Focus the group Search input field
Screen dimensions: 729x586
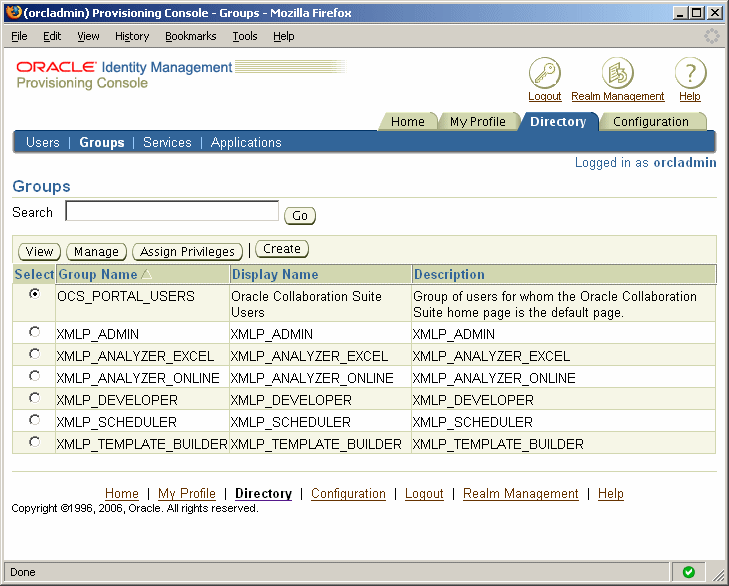pos(172,211)
